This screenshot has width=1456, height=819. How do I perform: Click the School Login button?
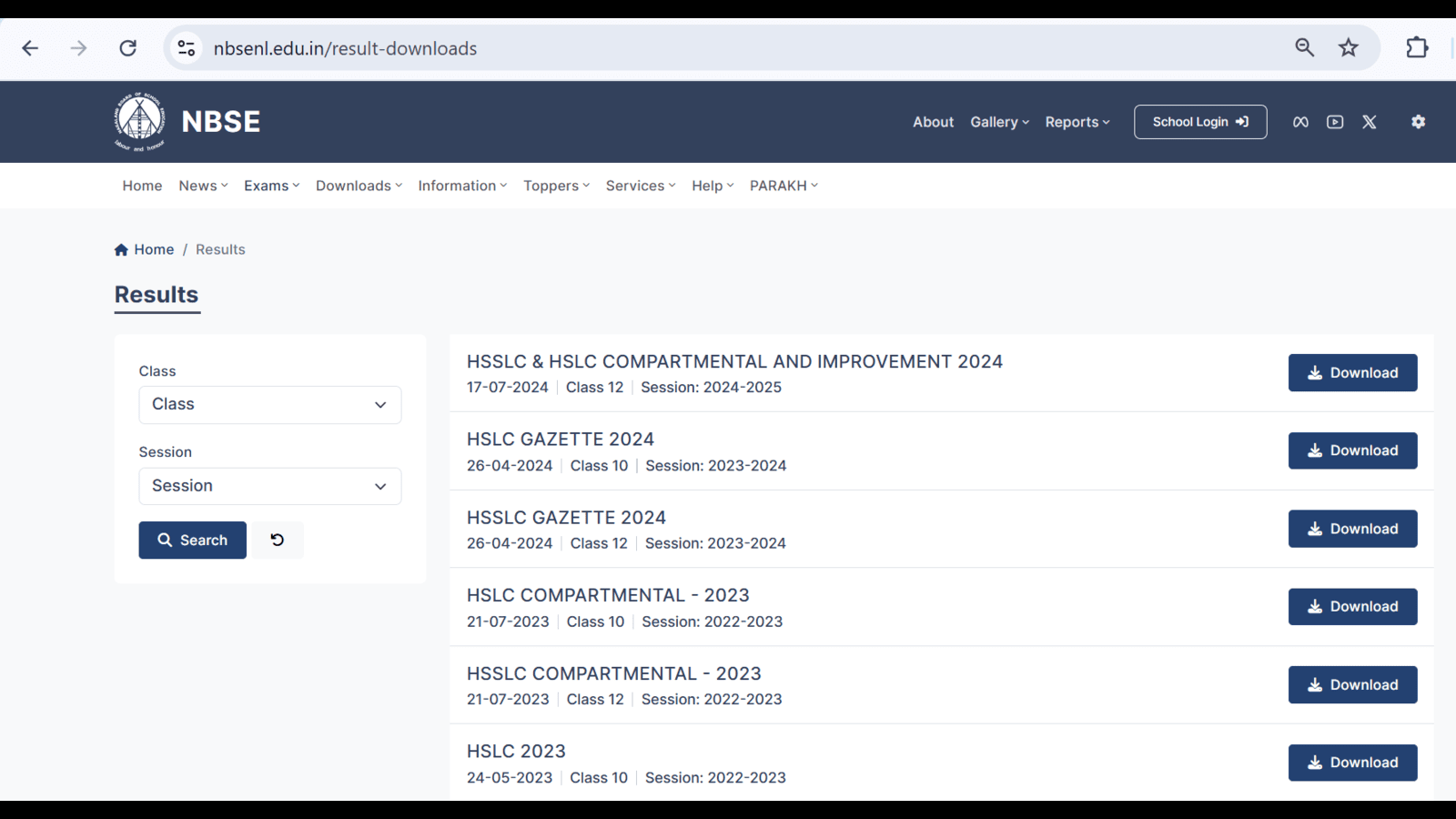click(x=1199, y=122)
